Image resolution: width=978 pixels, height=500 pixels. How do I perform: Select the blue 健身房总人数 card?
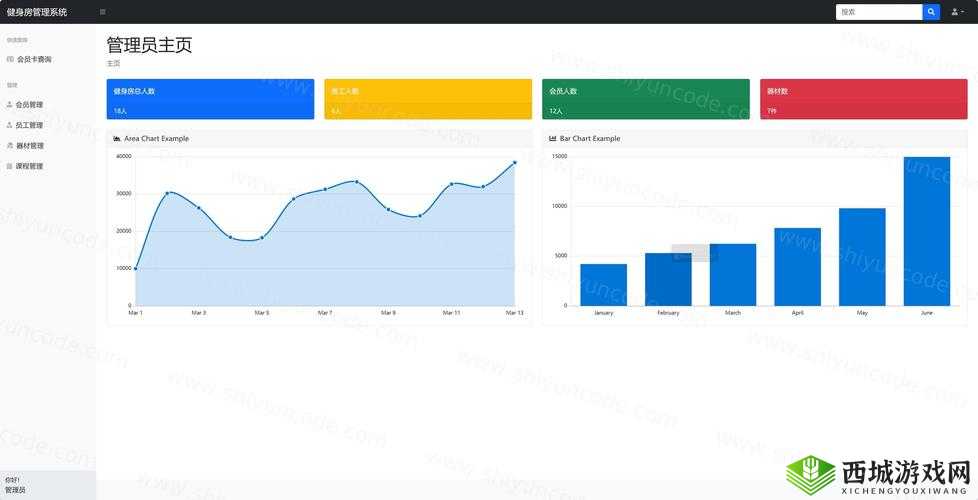click(210, 99)
